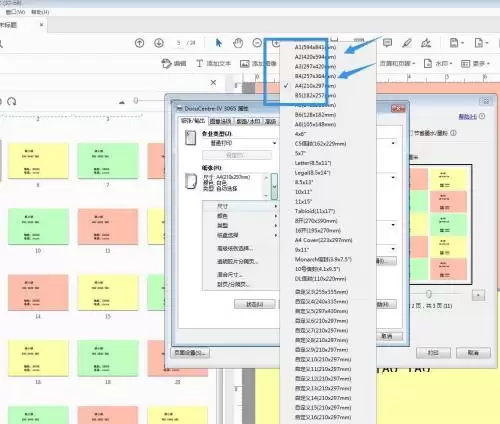Open the comment speech bubble tool
The height and width of the screenshot is (424, 500).
pyautogui.click(x=387, y=43)
